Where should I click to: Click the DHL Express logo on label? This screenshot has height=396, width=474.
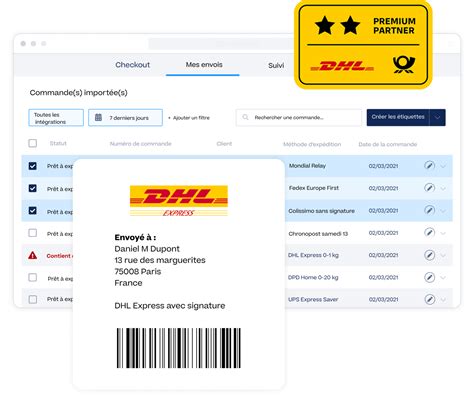179,201
